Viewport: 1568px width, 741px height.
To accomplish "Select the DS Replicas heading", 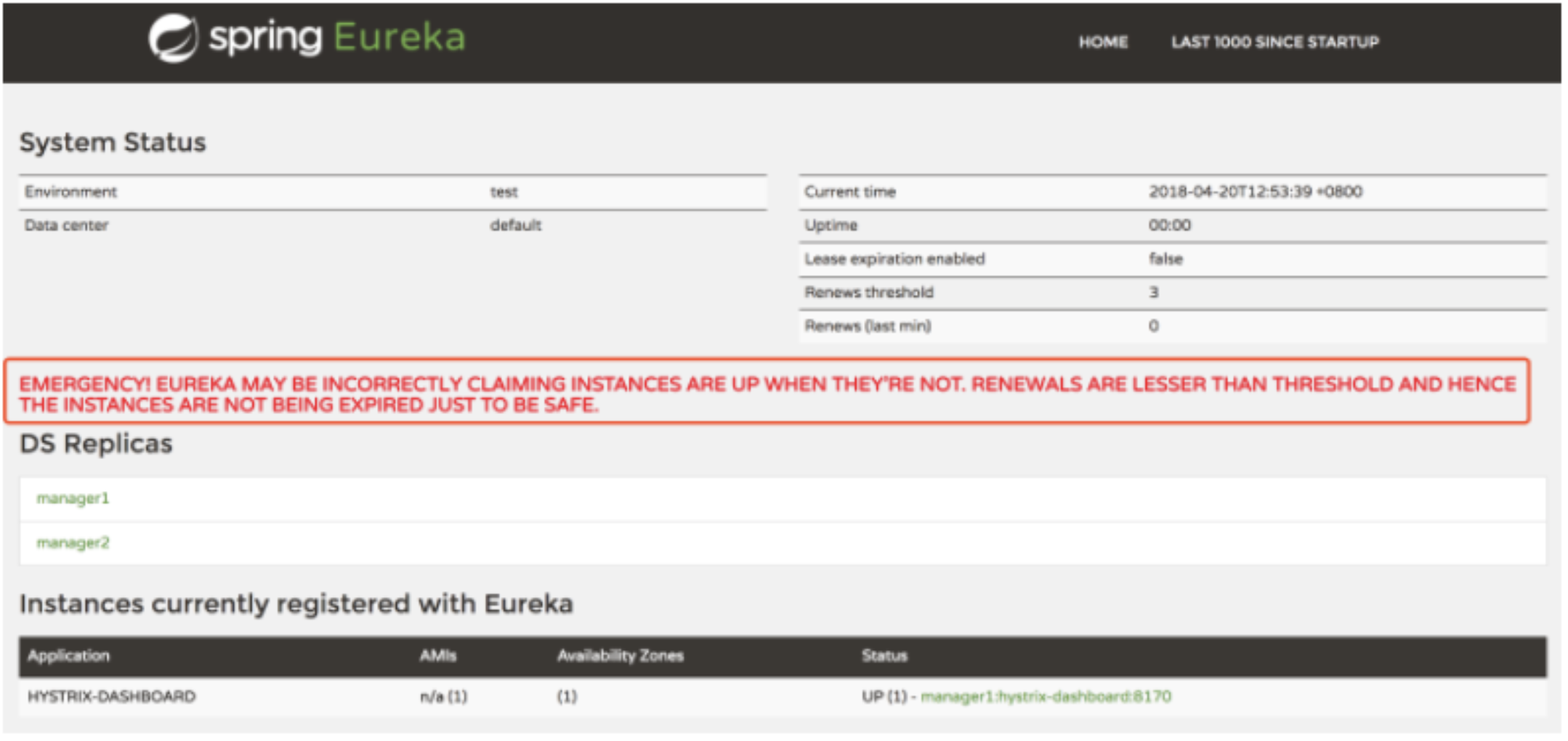I will click(x=96, y=444).
